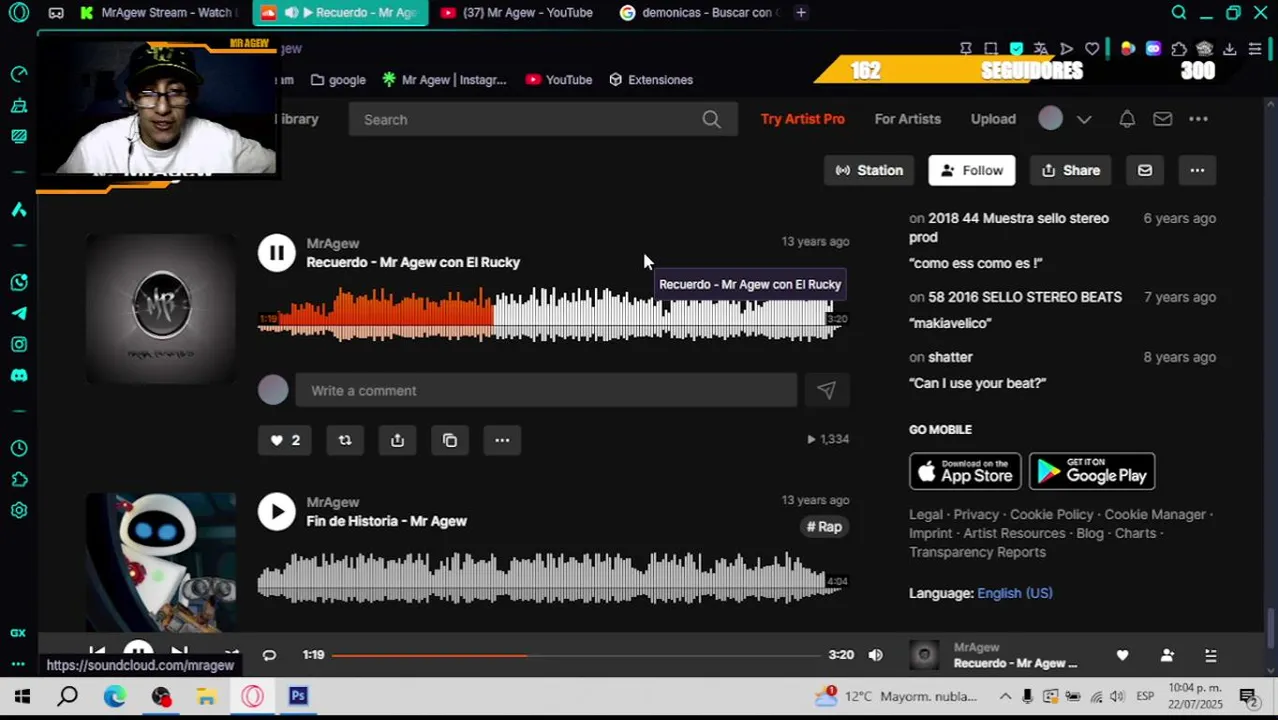Follow the artist from the player bar

coord(1167,655)
